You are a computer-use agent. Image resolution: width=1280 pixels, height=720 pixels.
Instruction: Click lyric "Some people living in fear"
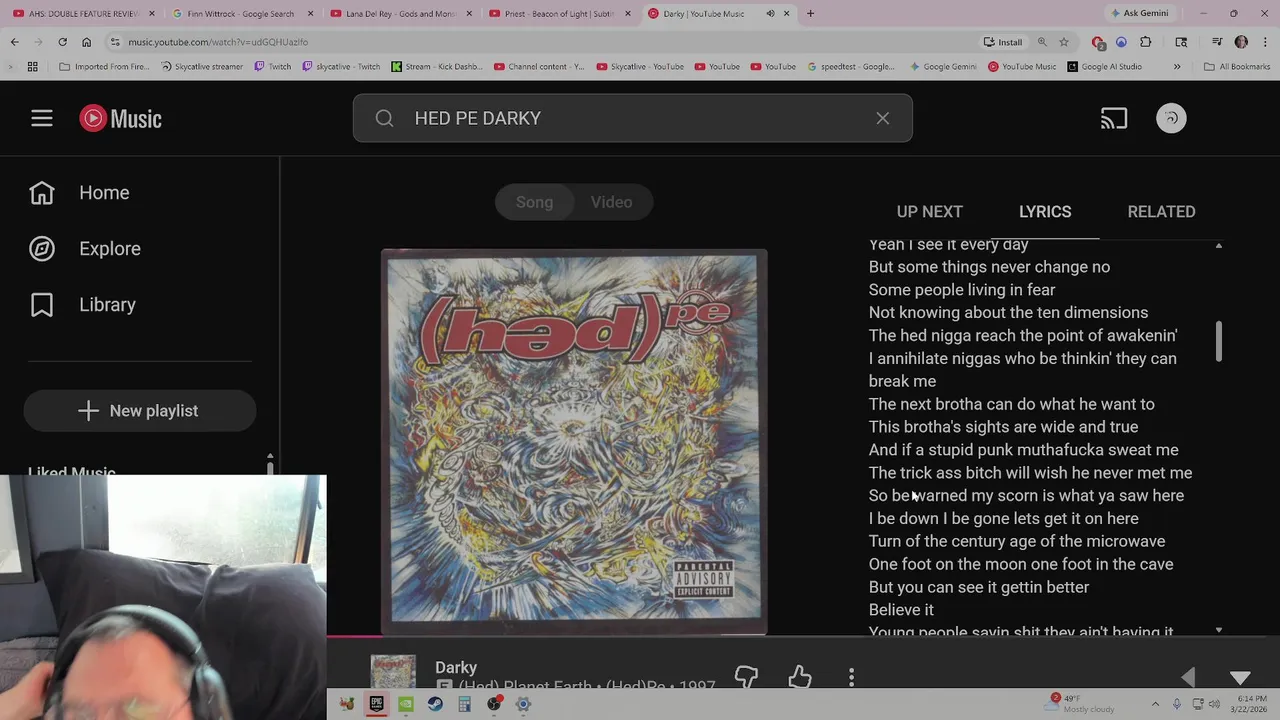[x=962, y=290]
